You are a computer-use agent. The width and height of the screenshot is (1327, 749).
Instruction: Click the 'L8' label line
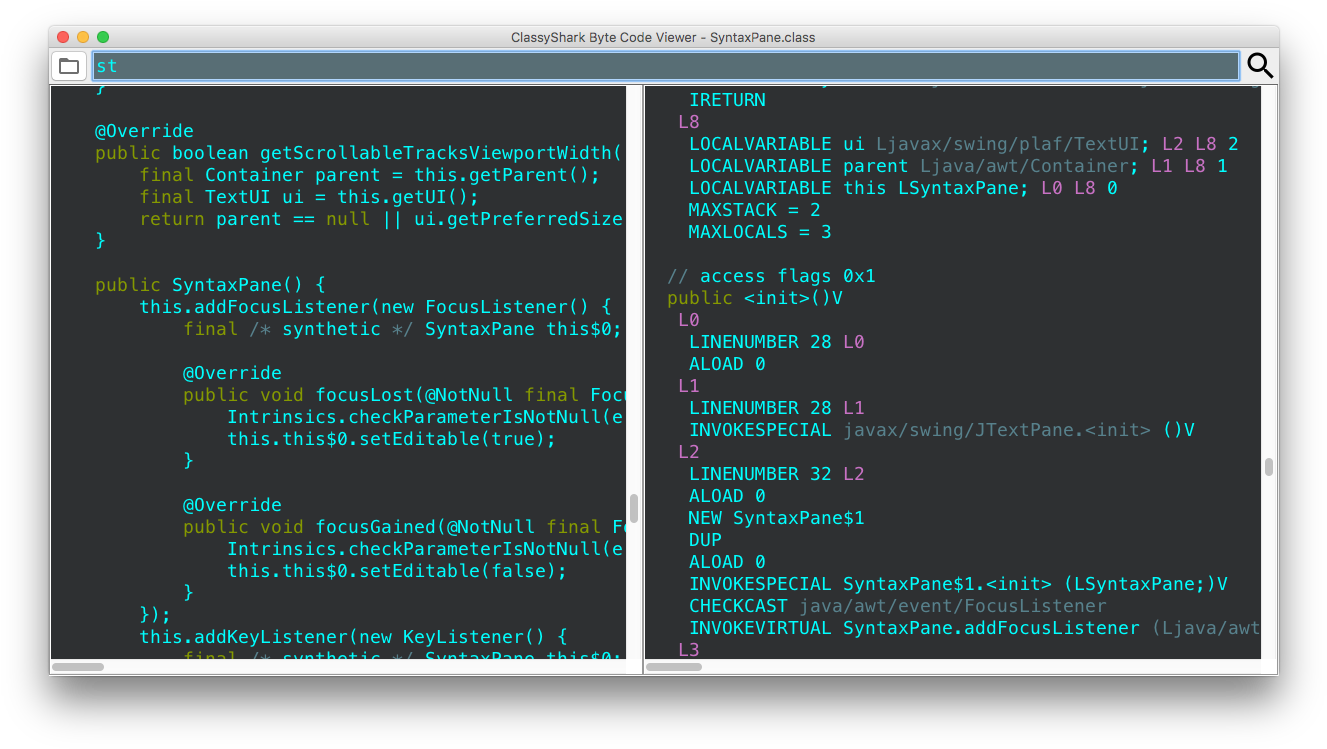(x=689, y=122)
